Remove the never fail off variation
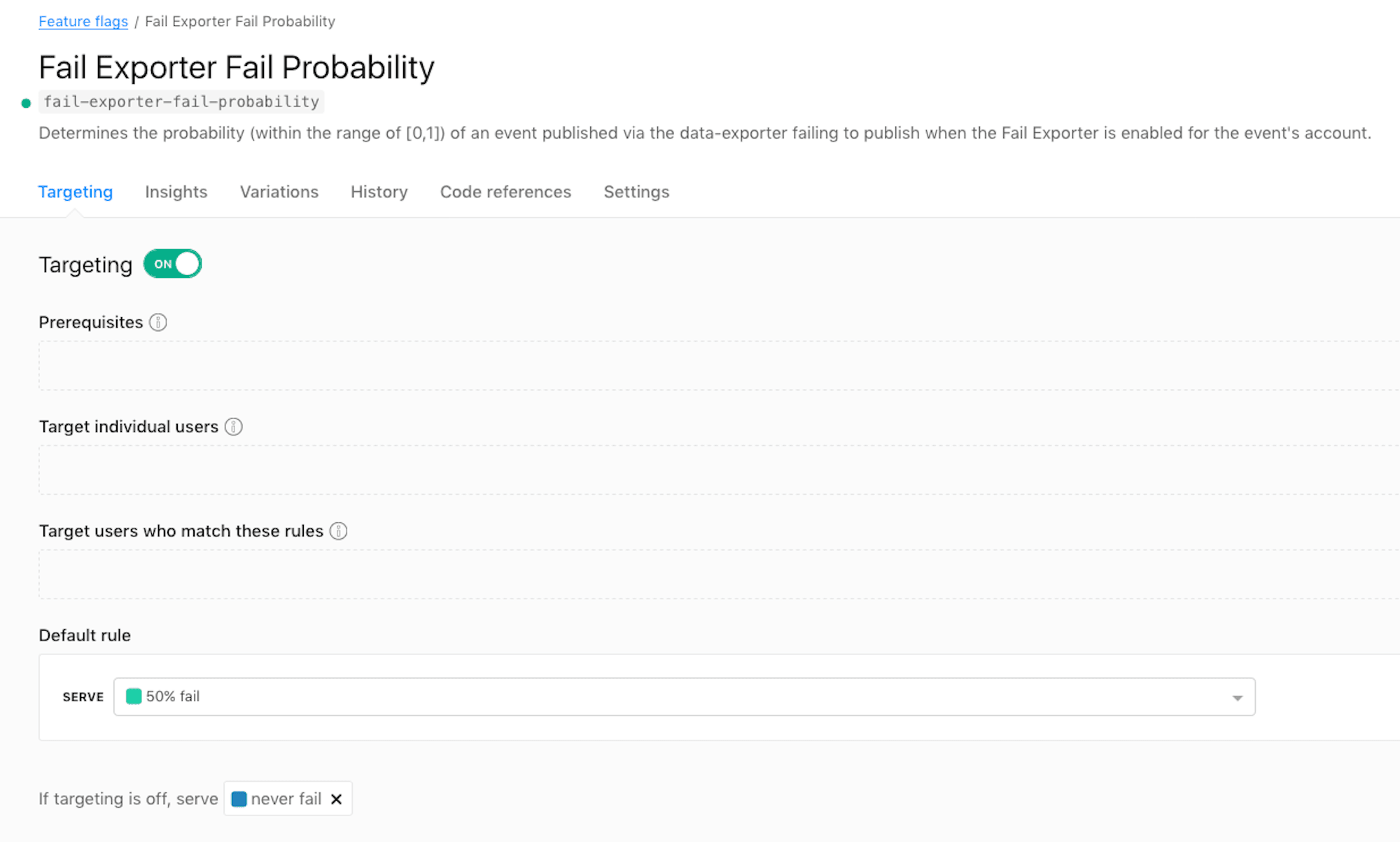1400x842 pixels. [336, 799]
